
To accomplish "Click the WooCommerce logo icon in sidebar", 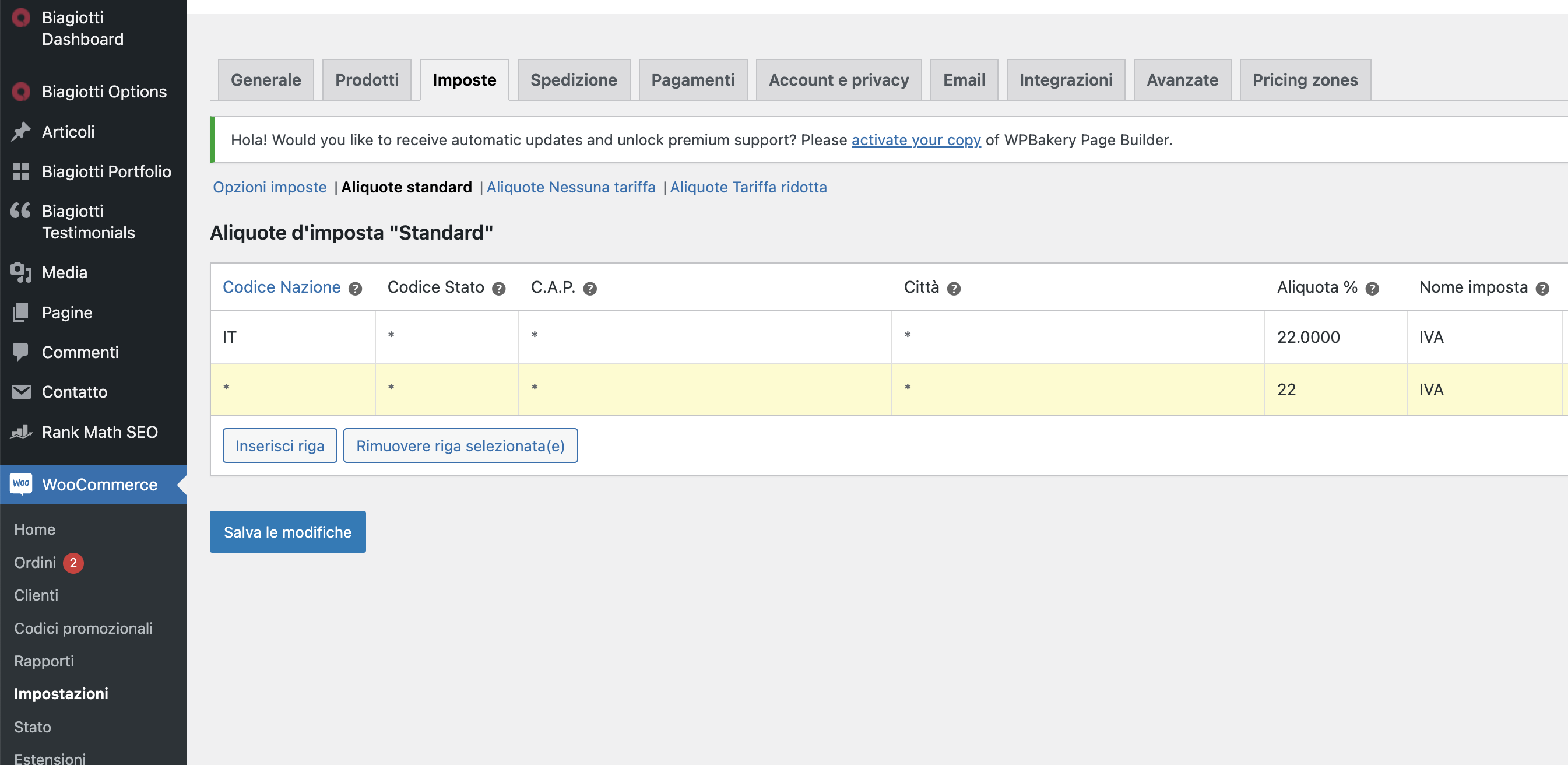I will [x=22, y=483].
